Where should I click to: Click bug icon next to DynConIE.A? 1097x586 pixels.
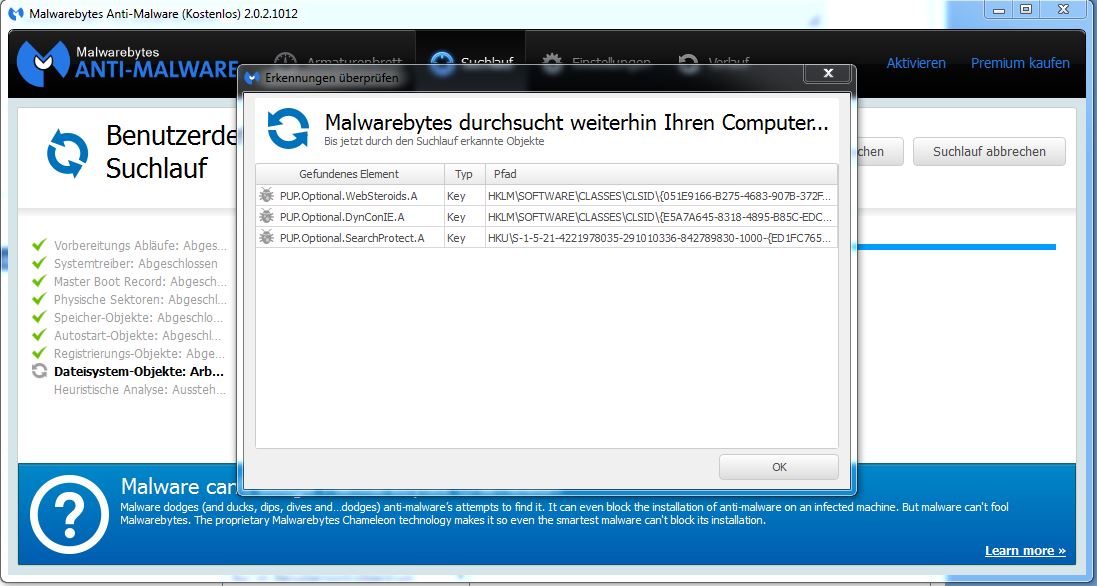[267, 217]
